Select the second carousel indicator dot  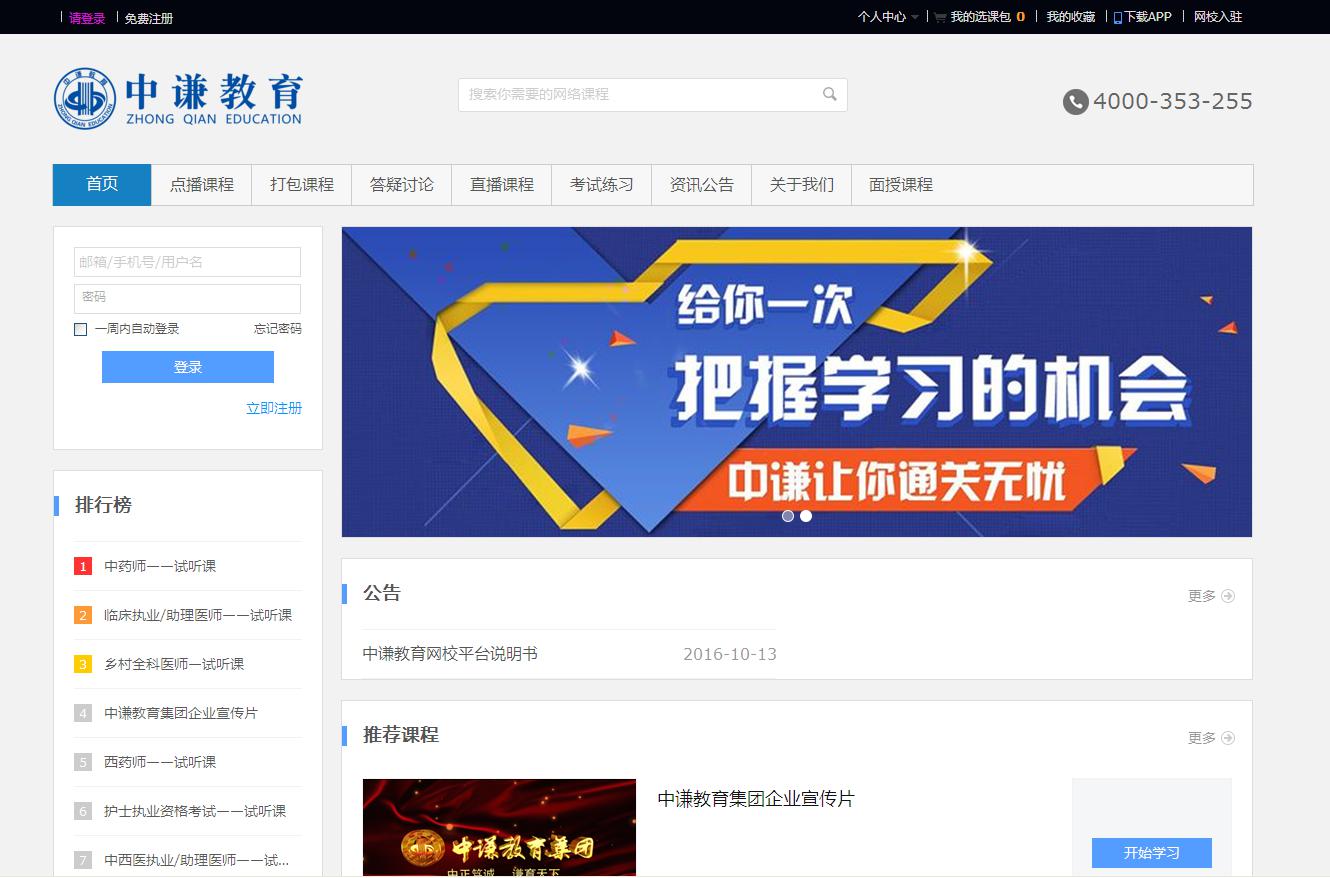(806, 516)
